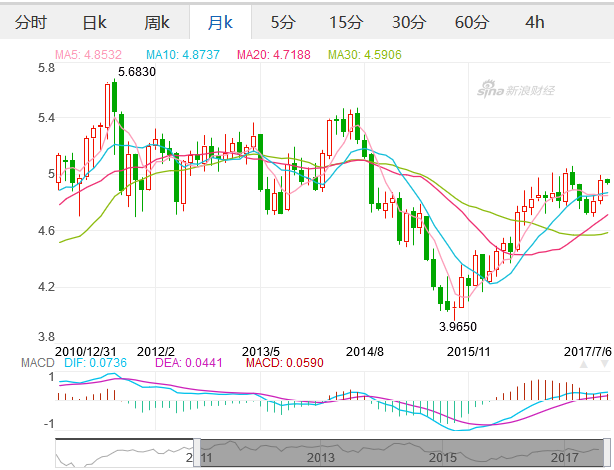The width and height of the screenshot is (614, 470).
Task: Click the MA10: 4.8737 legend label
Action: click(183, 54)
